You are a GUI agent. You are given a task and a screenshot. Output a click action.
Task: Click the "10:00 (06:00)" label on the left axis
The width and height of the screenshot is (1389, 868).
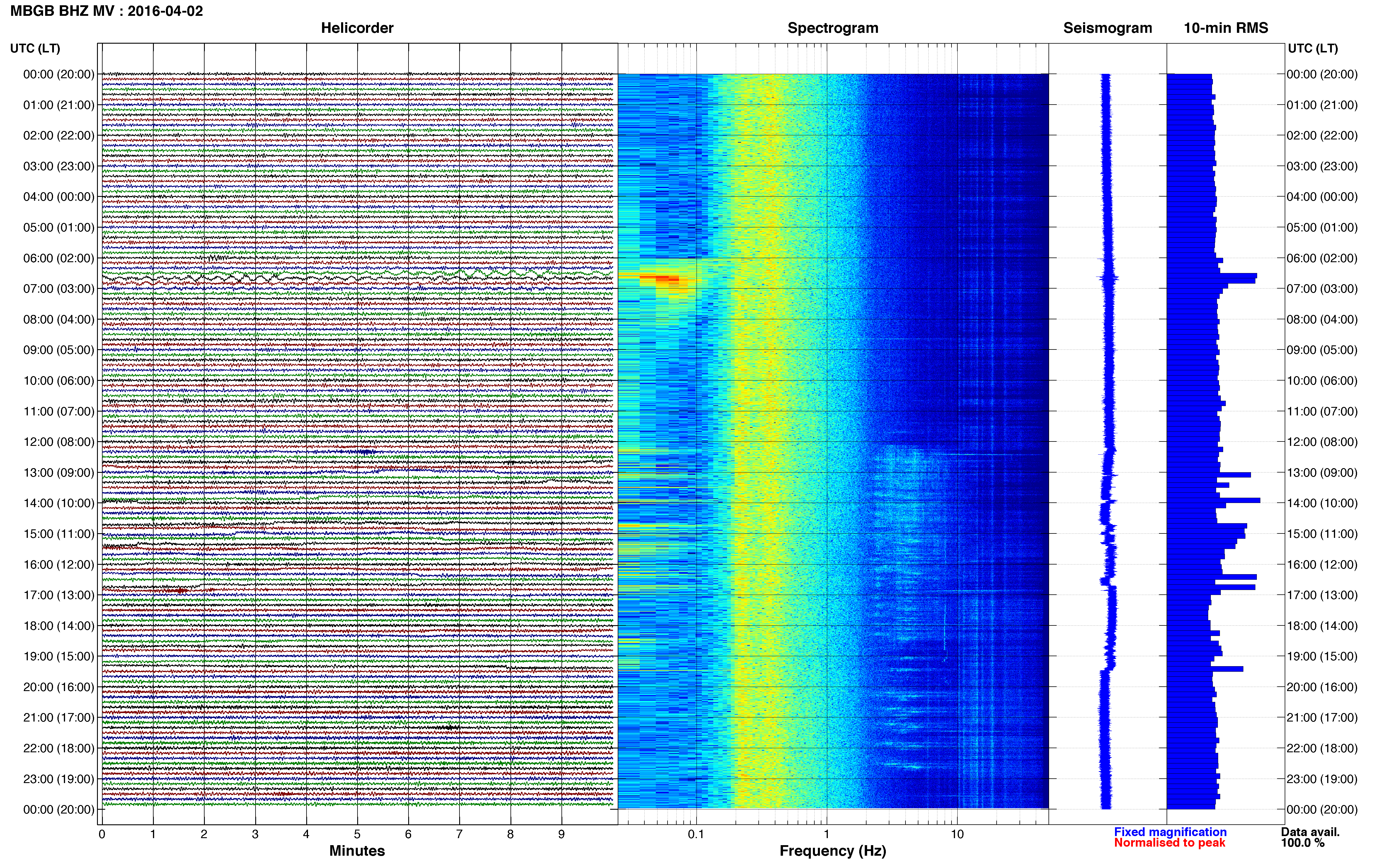tap(59, 381)
